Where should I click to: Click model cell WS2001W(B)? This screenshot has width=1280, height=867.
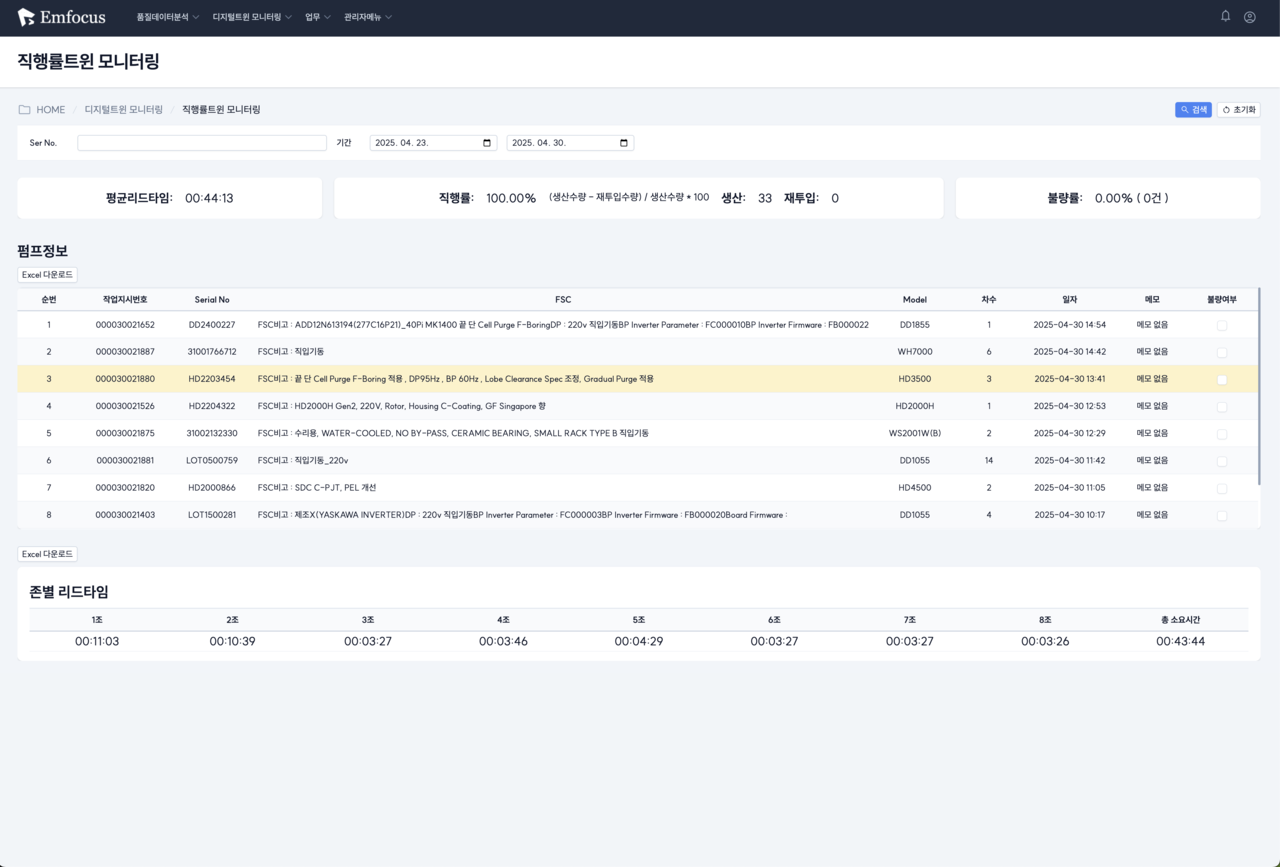(x=914, y=433)
